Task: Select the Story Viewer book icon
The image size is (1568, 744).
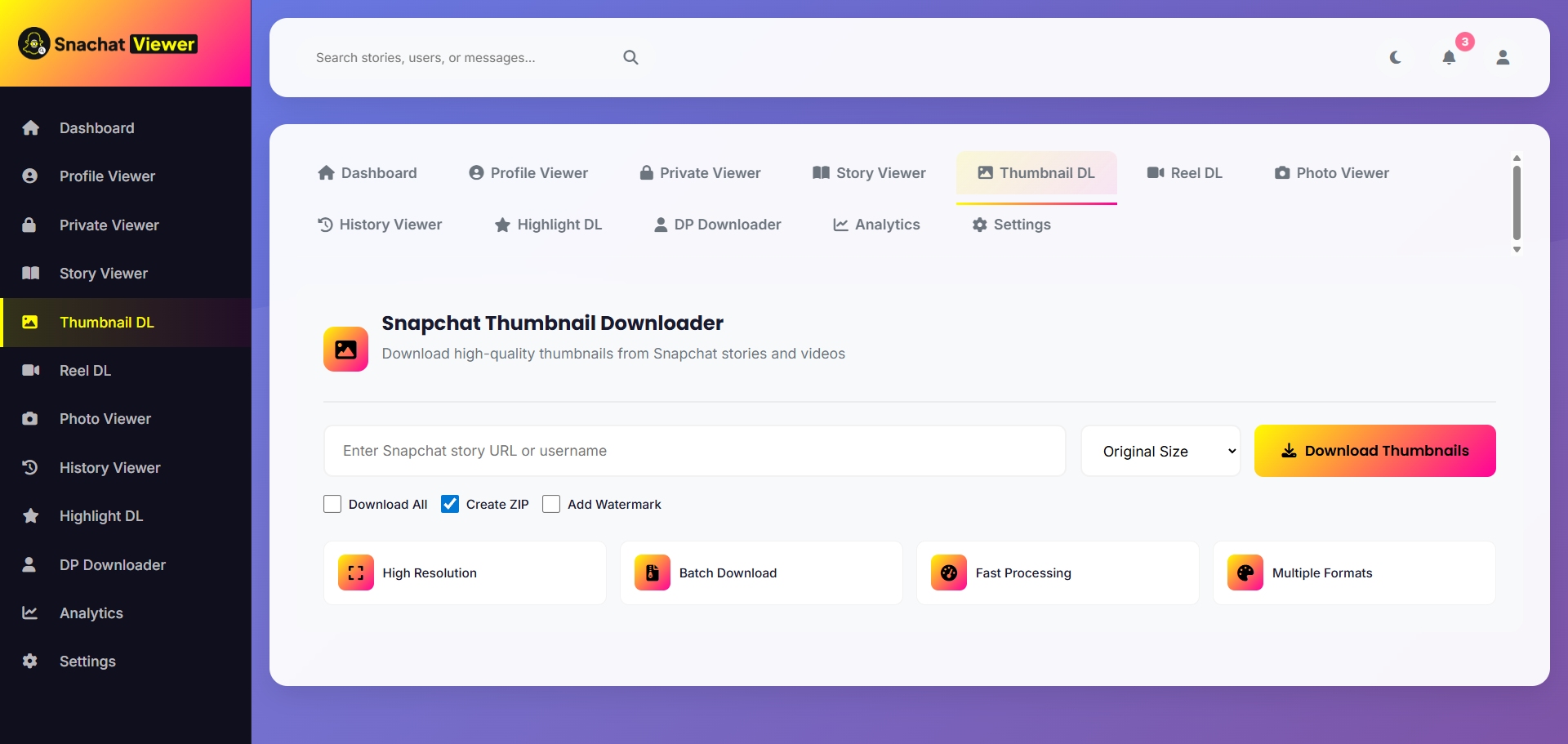Action: coord(30,274)
